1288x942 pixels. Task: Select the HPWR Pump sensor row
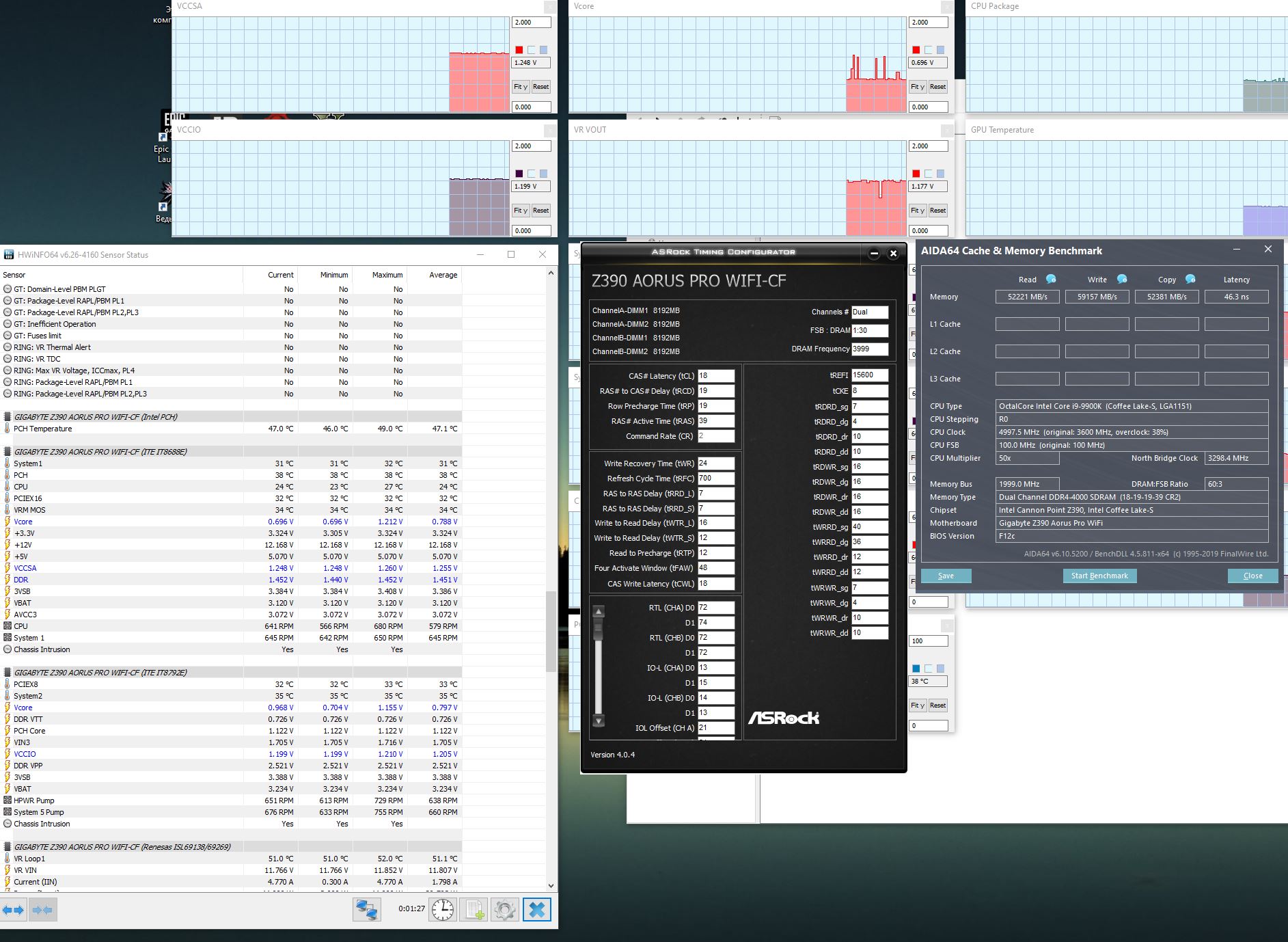pyautogui.click(x=231, y=800)
